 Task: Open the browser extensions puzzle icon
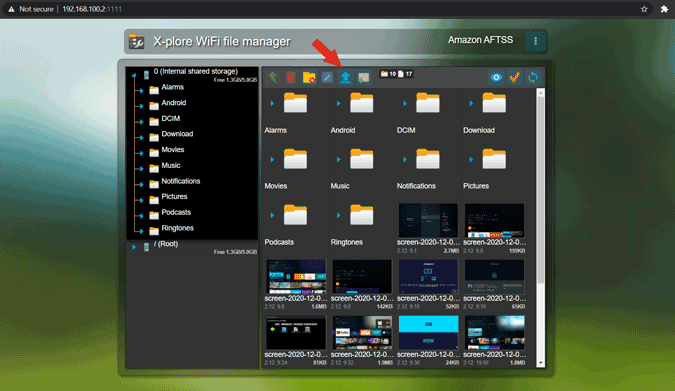[664, 9]
